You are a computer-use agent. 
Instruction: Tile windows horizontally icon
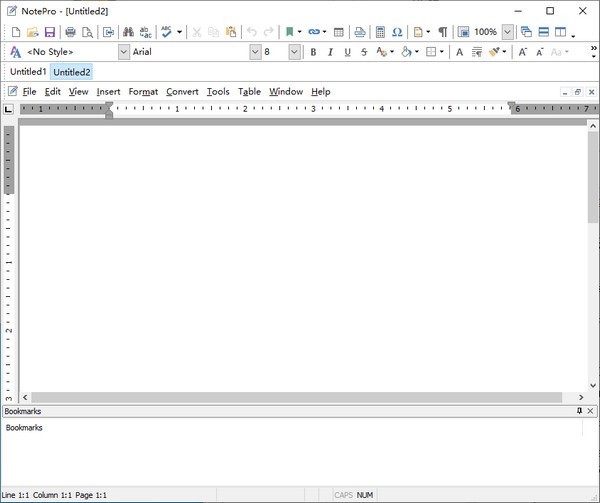(x=544, y=32)
